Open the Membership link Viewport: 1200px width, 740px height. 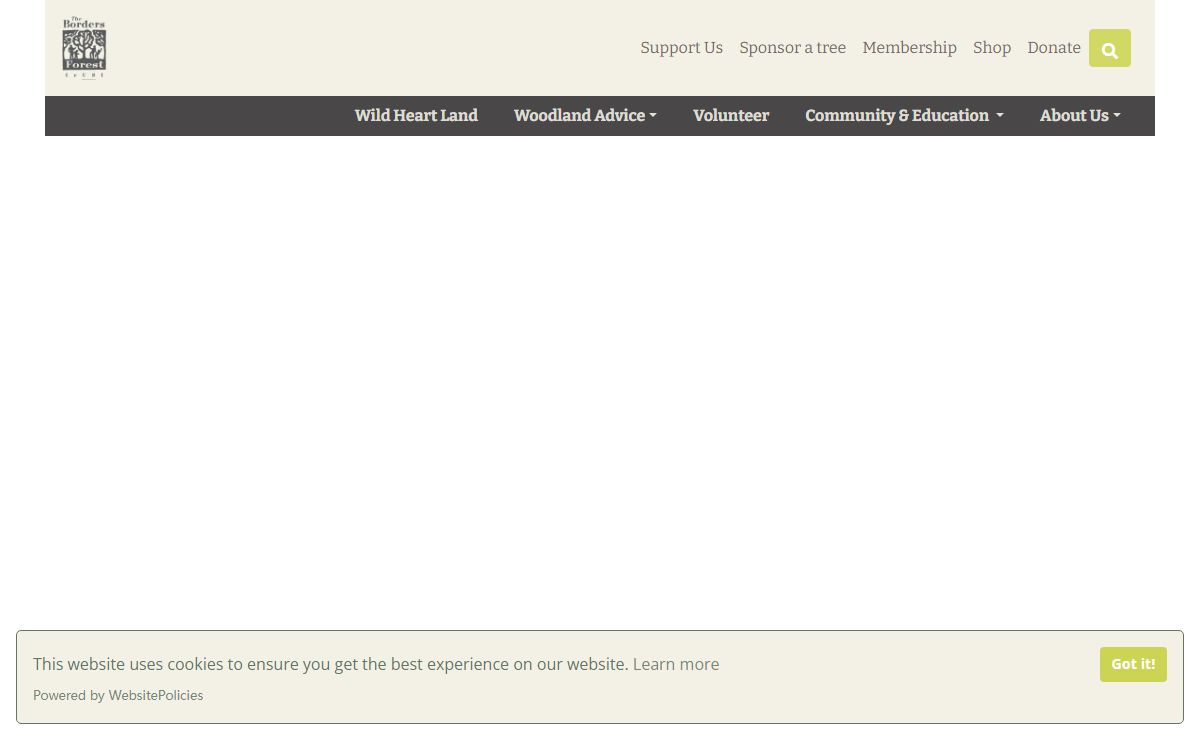(909, 48)
